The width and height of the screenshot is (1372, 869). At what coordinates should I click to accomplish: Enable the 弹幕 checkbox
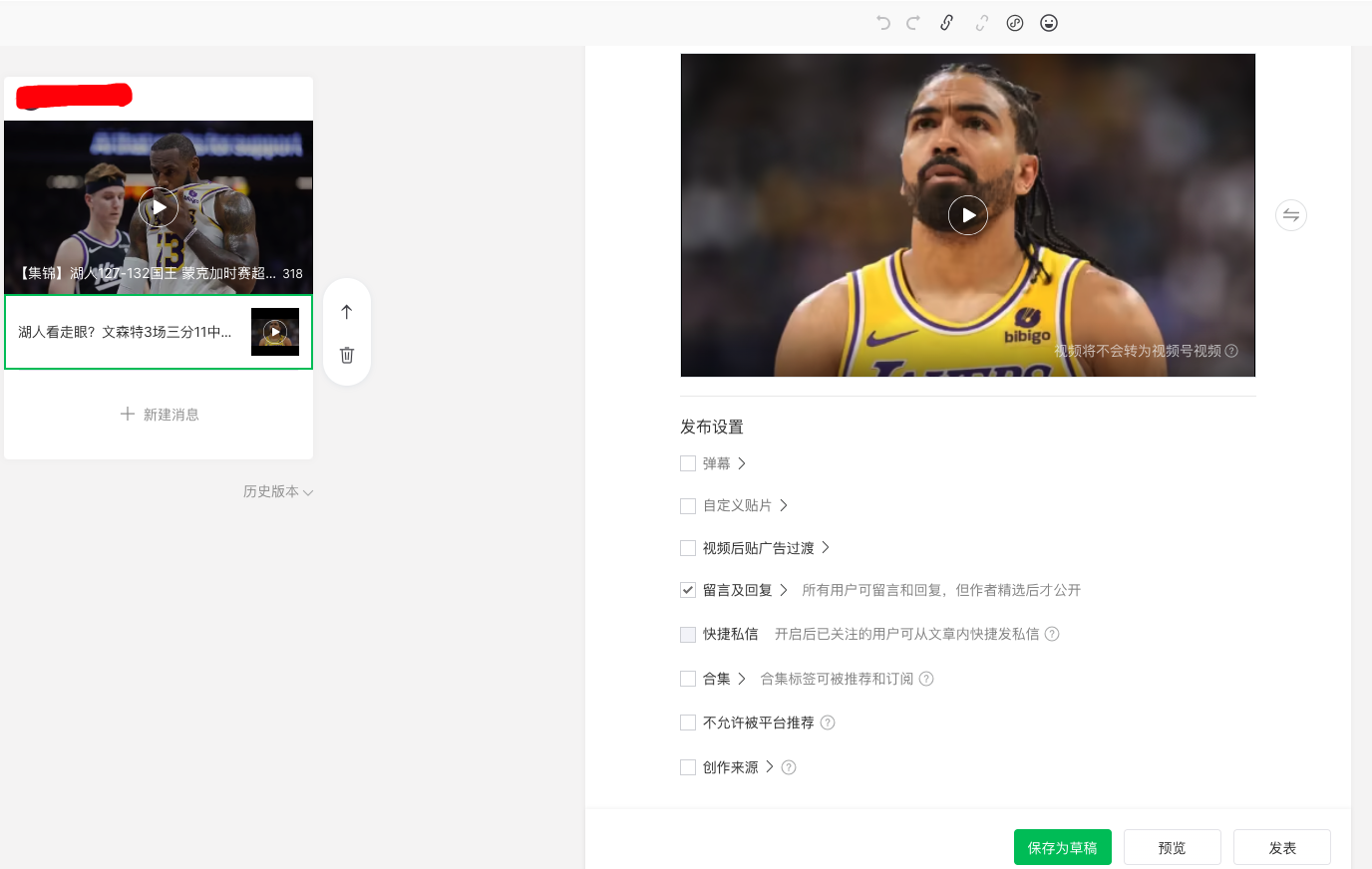click(688, 463)
